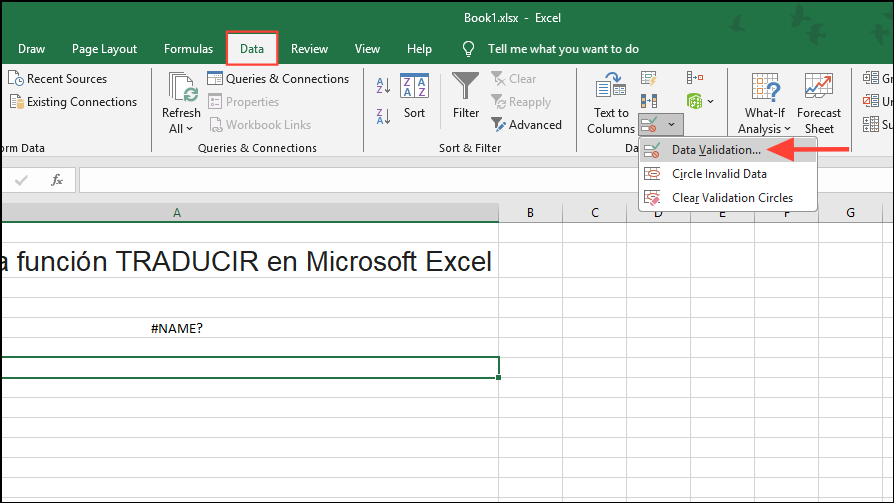
Task: Choose Data Validation... from the menu
Action: 728,150
